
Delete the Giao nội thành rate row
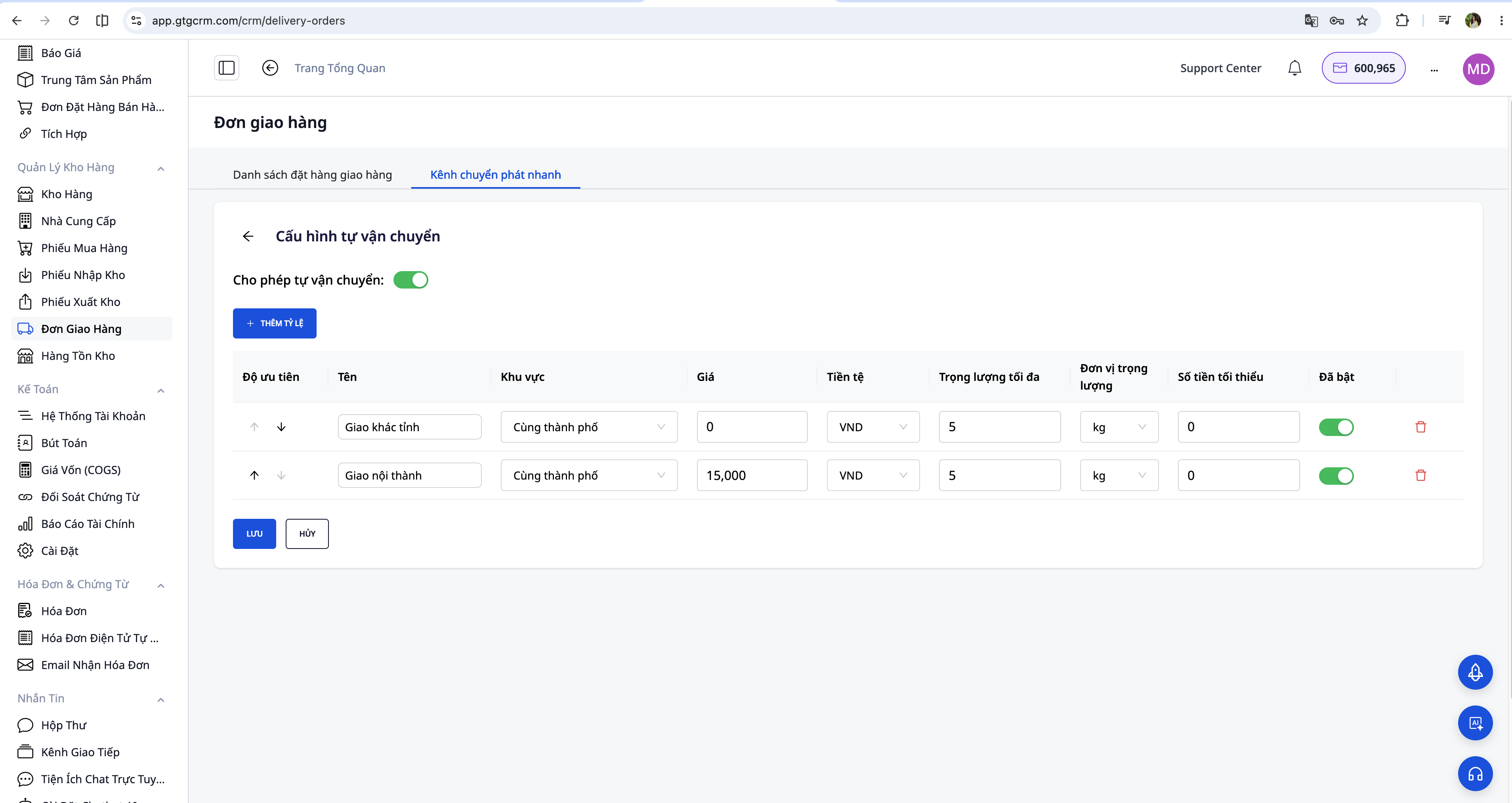point(1420,475)
